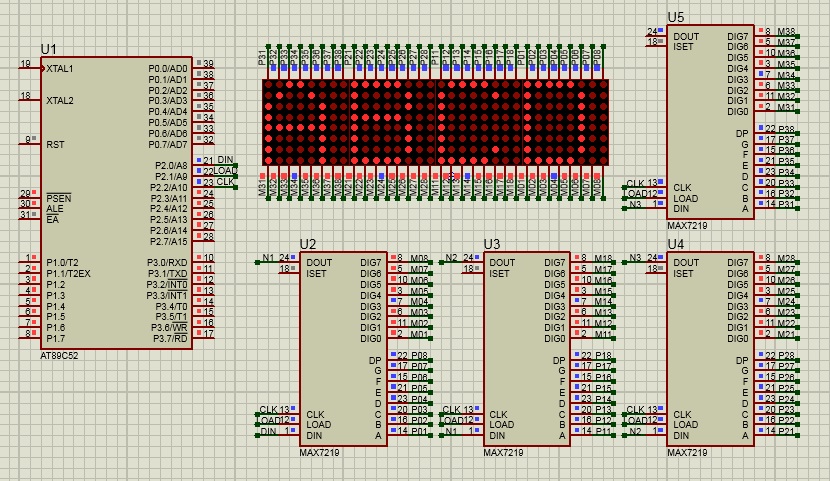Click the DIN net label at P2.0/A8
This screenshot has width=830, height=481.
(x=225, y=160)
